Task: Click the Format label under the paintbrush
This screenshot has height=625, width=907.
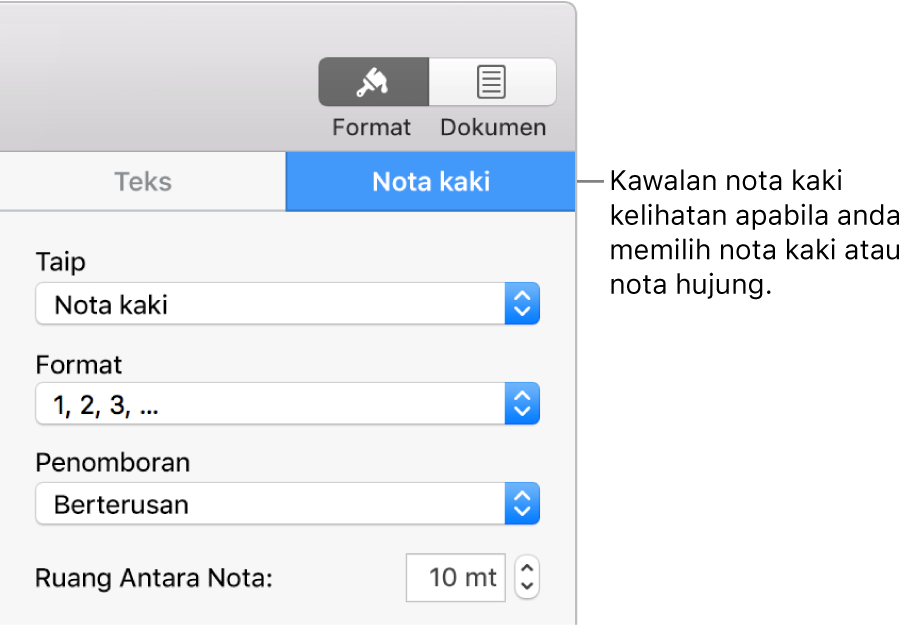Action: [x=371, y=127]
